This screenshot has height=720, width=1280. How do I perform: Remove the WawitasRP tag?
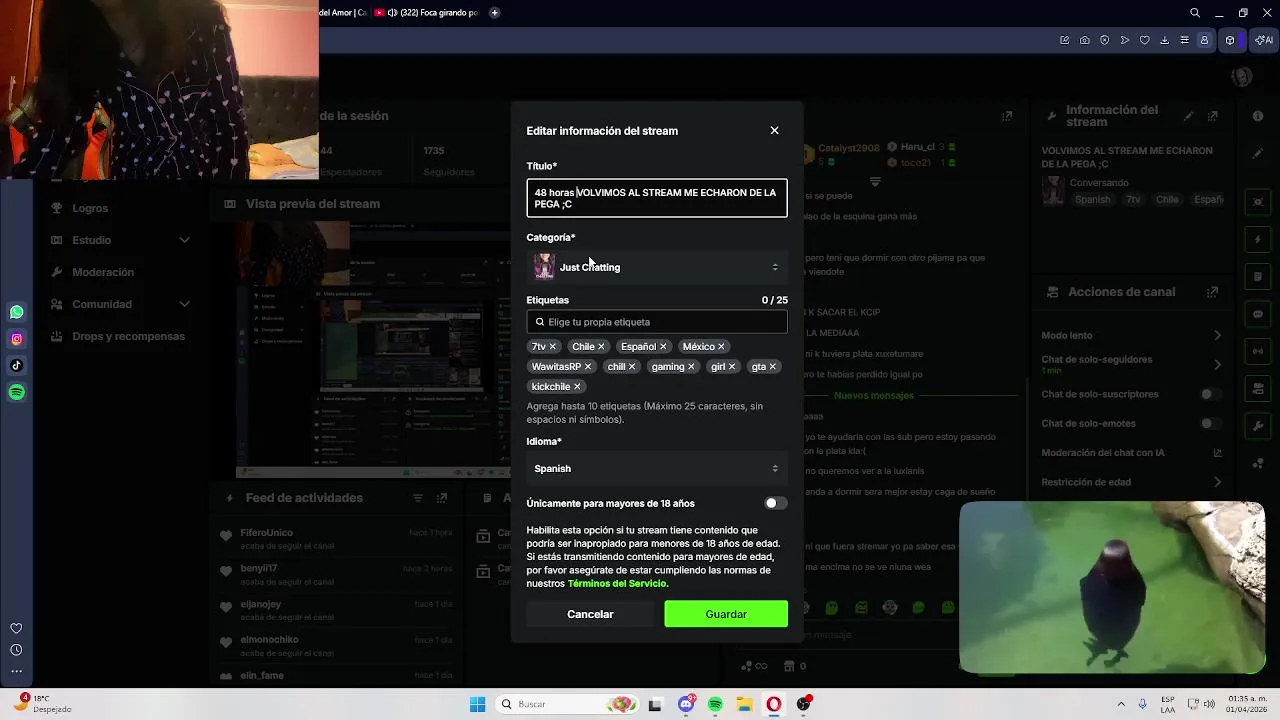(588, 367)
